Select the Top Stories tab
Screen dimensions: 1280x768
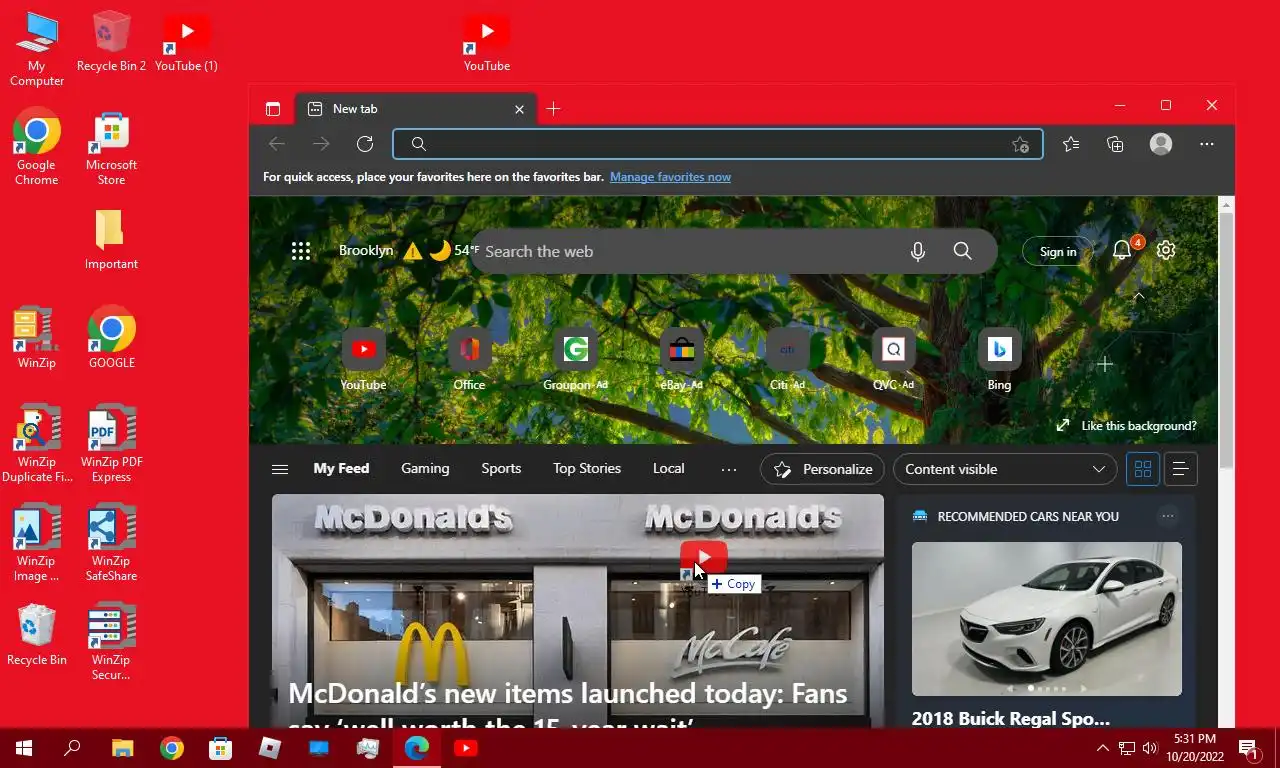[x=587, y=468]
